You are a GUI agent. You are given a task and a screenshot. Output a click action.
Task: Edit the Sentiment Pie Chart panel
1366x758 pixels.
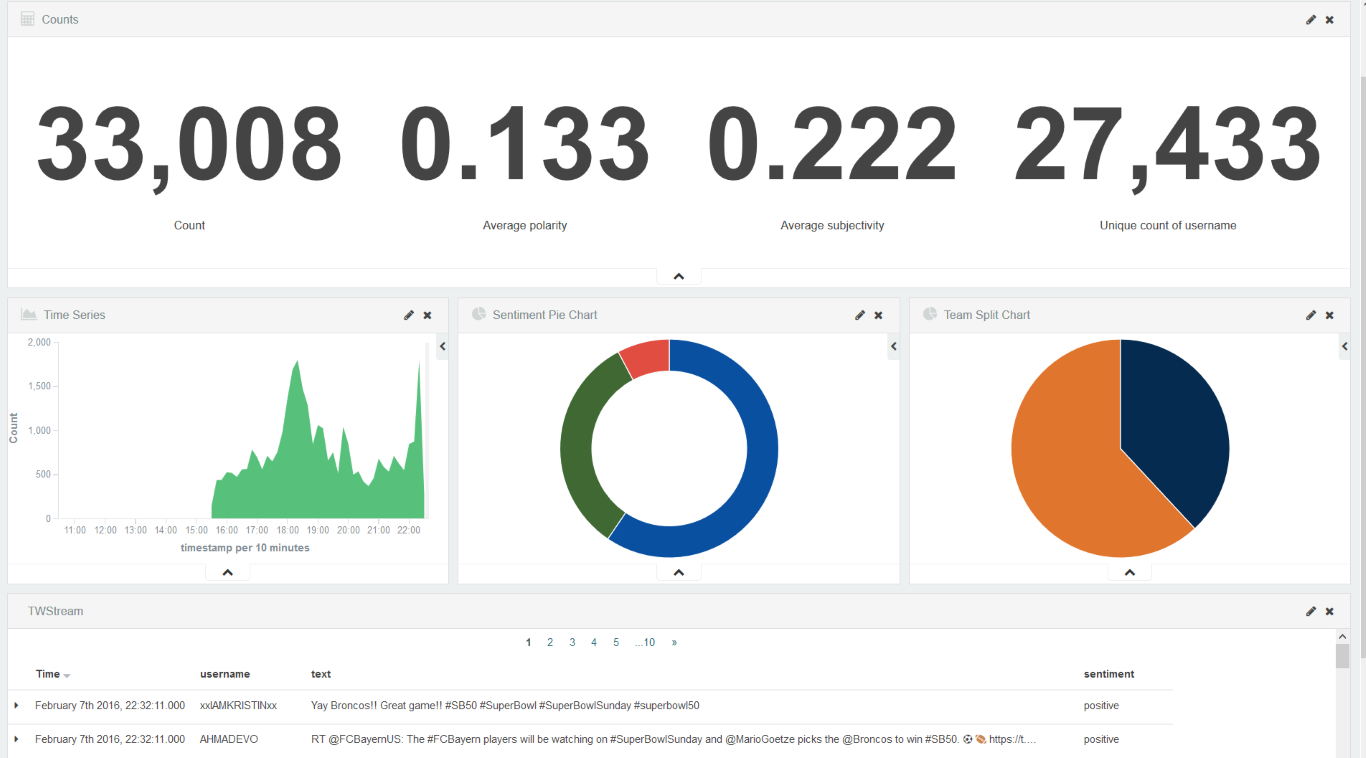coord(860,315)
